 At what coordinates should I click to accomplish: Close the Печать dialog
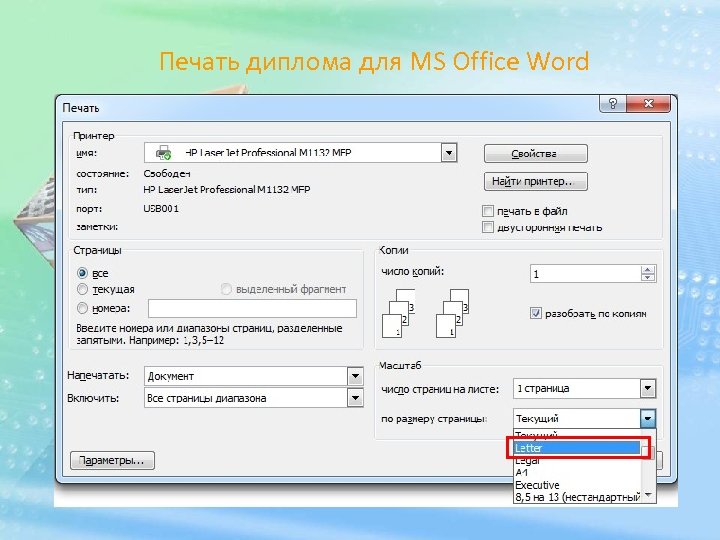point(648,104)
